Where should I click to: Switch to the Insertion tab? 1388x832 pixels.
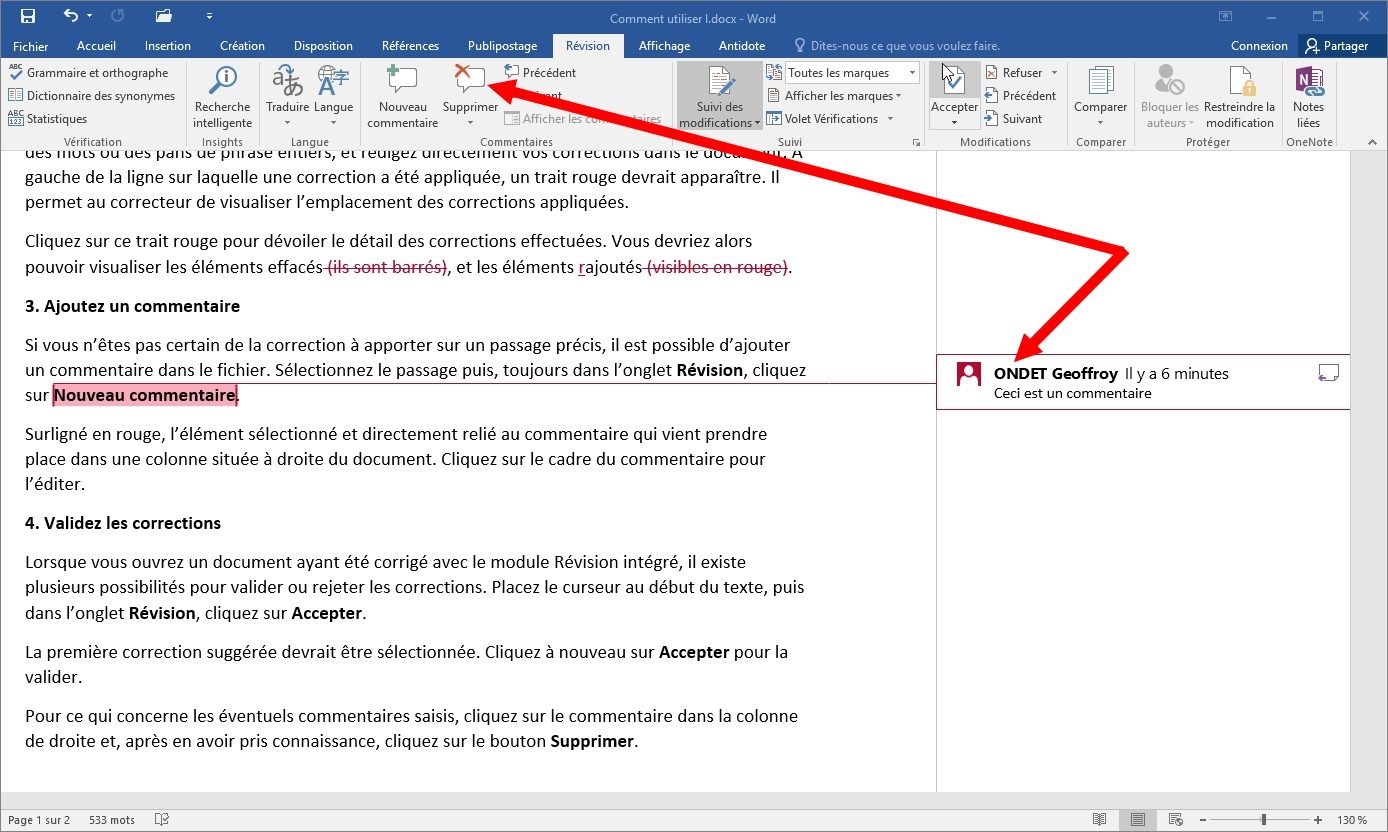pyautogui.click(x=167, y=46)
